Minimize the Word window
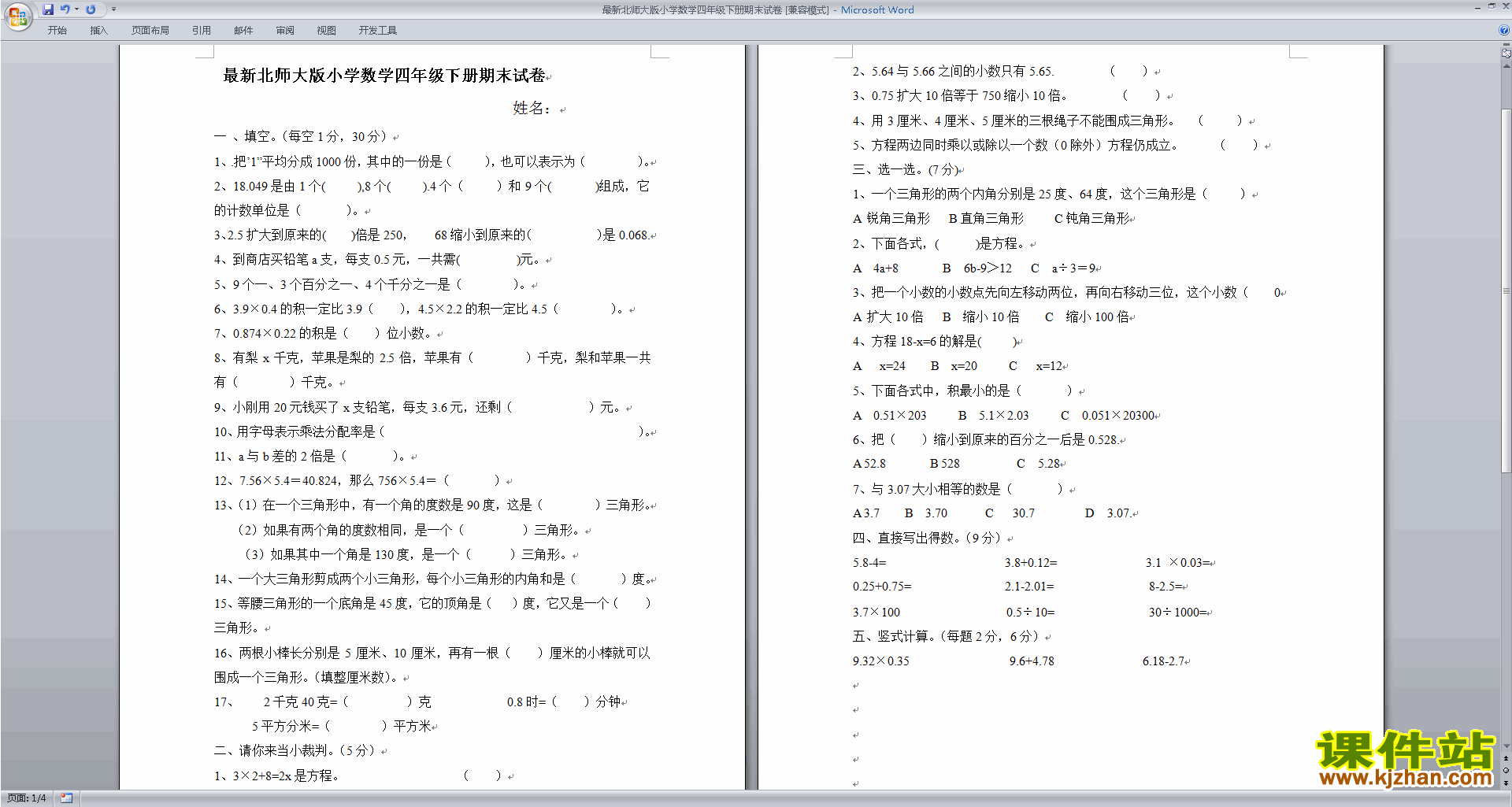 [x=1477, y=7]
